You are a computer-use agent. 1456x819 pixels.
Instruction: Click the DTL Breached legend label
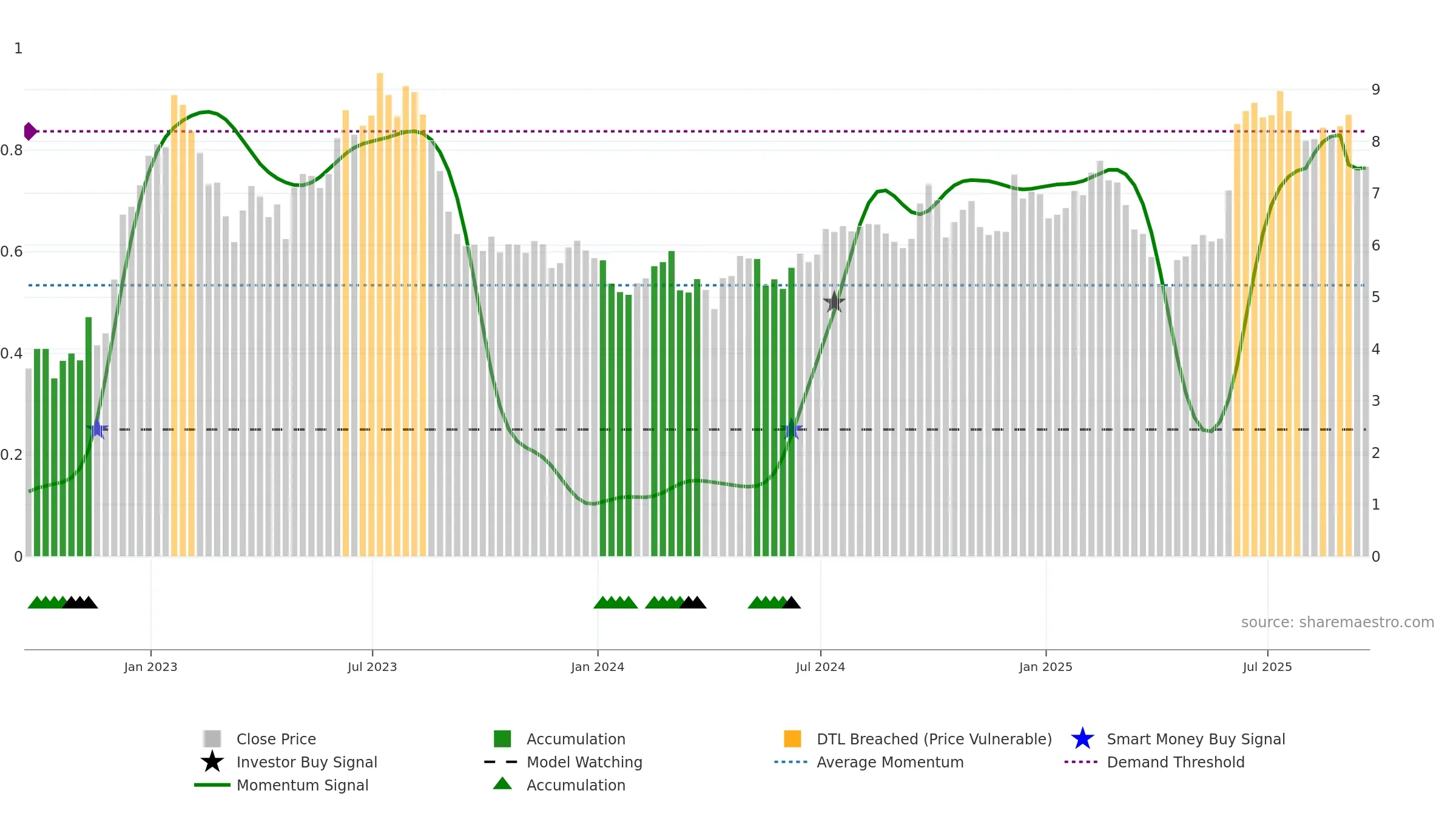click(x=934, y=739)
